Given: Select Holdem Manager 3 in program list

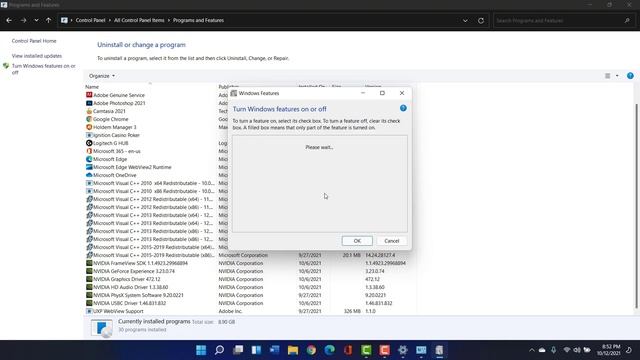Looking at the screenshot, I should click(115, 127).
